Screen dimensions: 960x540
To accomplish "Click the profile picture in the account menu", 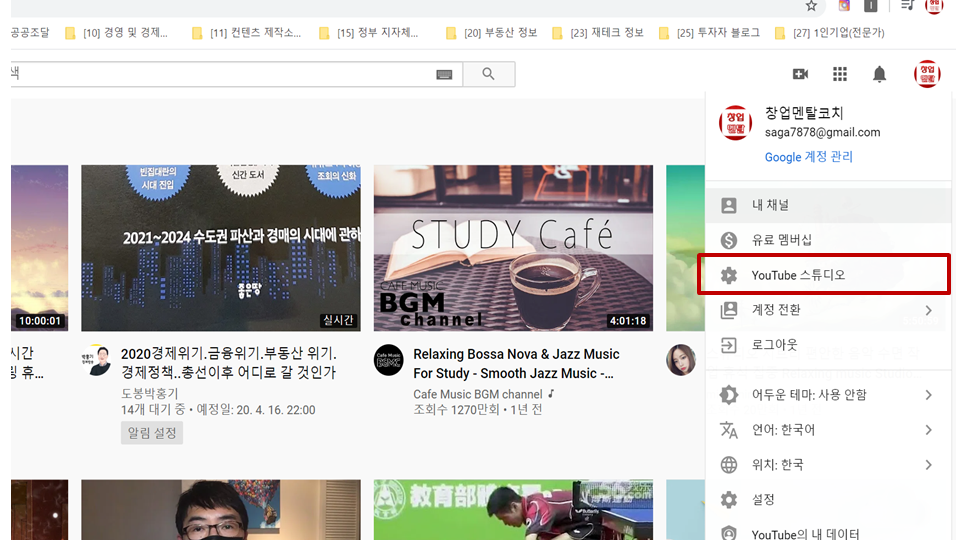I will pyautogui.click(x=735, y=123).
